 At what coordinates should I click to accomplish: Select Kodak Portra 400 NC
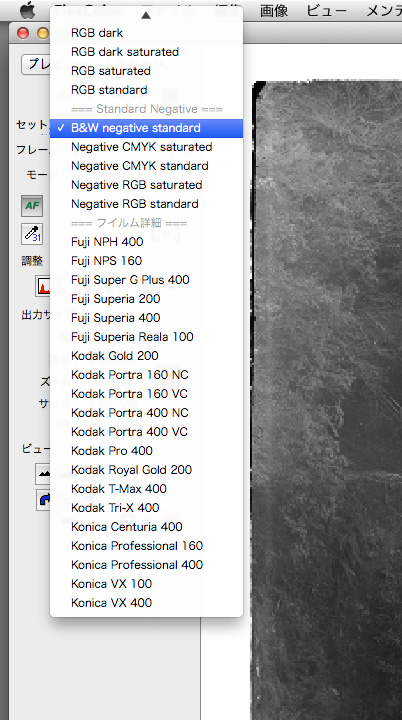pyautogui.click(x=146, y=413)
